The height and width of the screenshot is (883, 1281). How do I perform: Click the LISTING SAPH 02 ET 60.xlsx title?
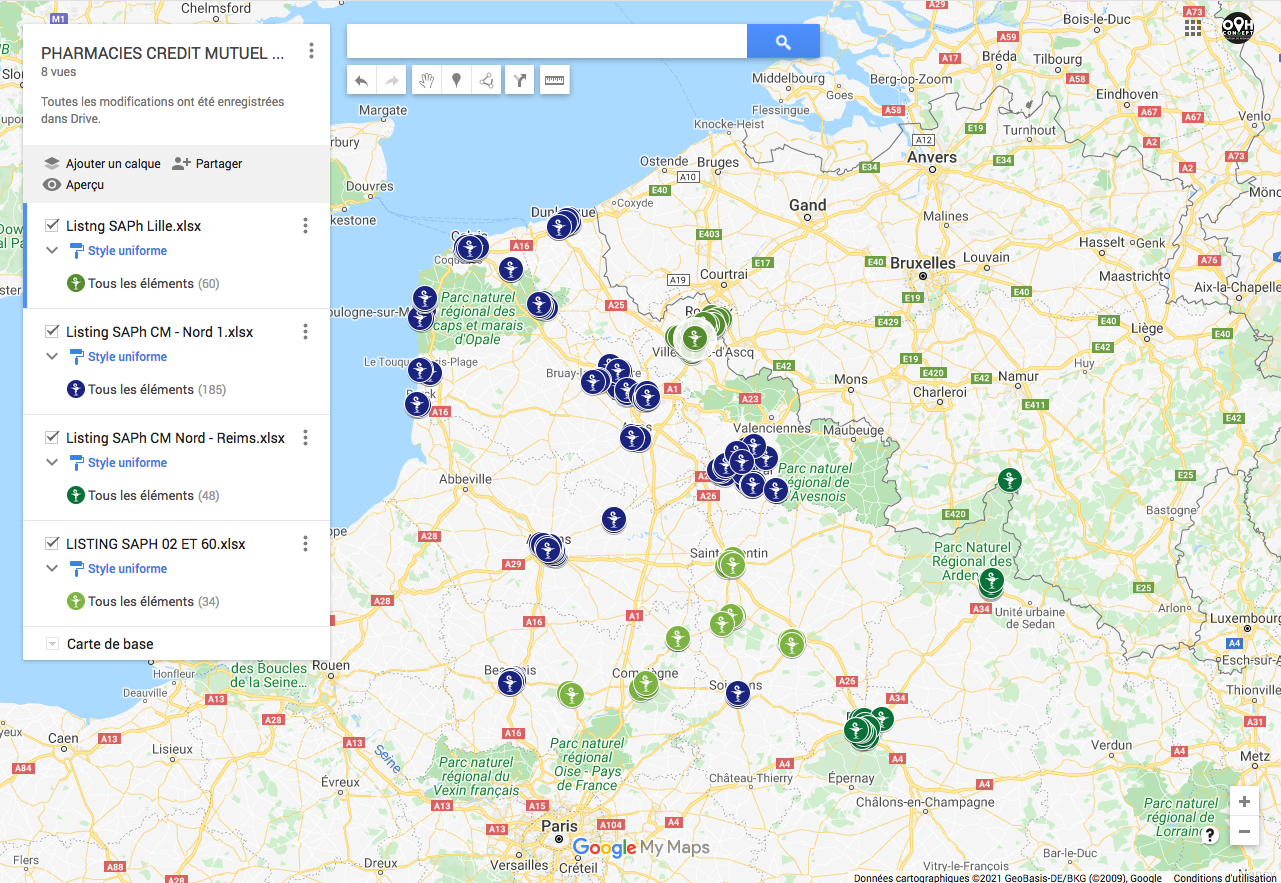point(156,544)
